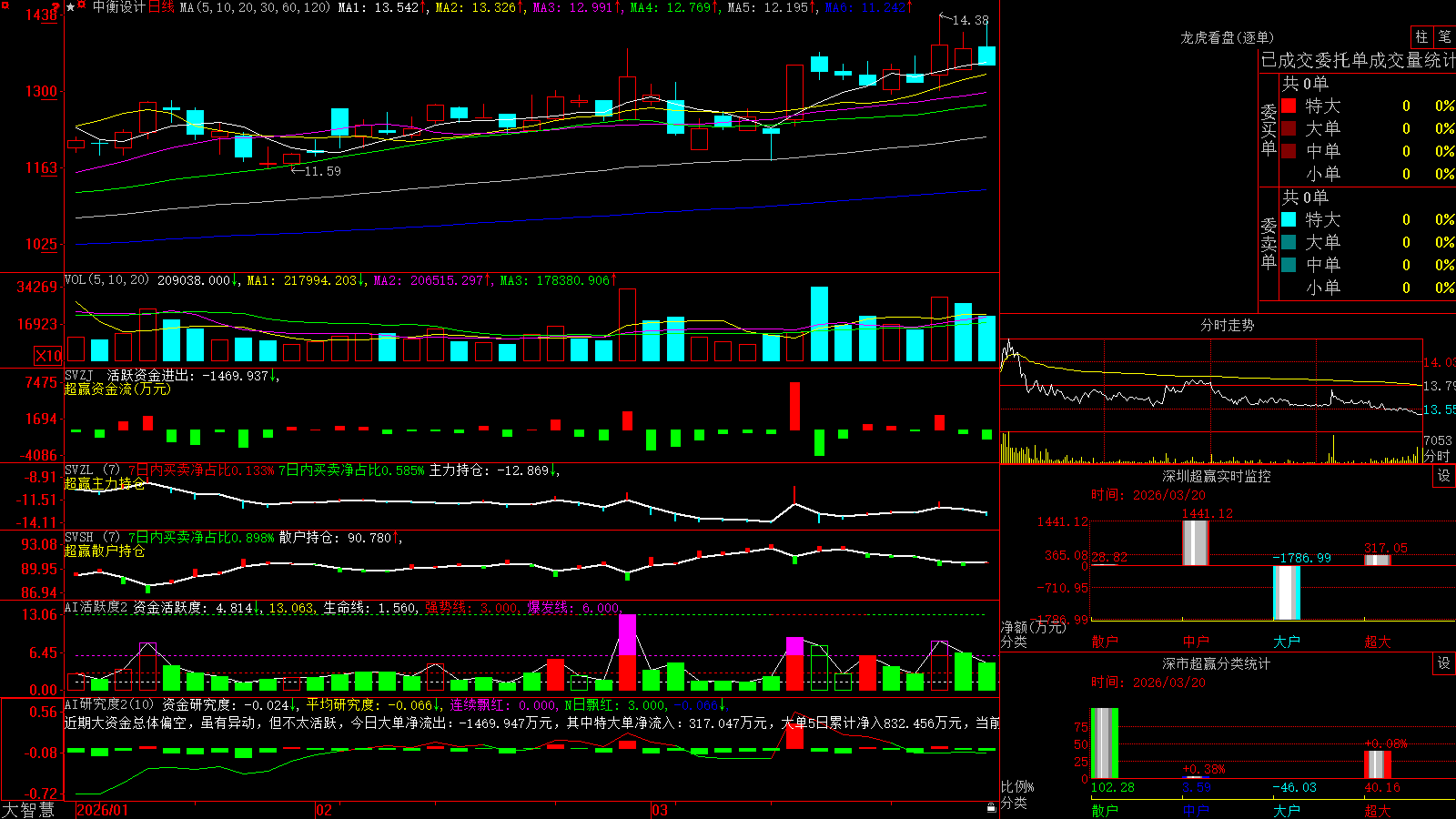This screenshot has height=819, width=1456.
Task: Click the red square icon at top-left corner
Action: (x=5, y=5)
